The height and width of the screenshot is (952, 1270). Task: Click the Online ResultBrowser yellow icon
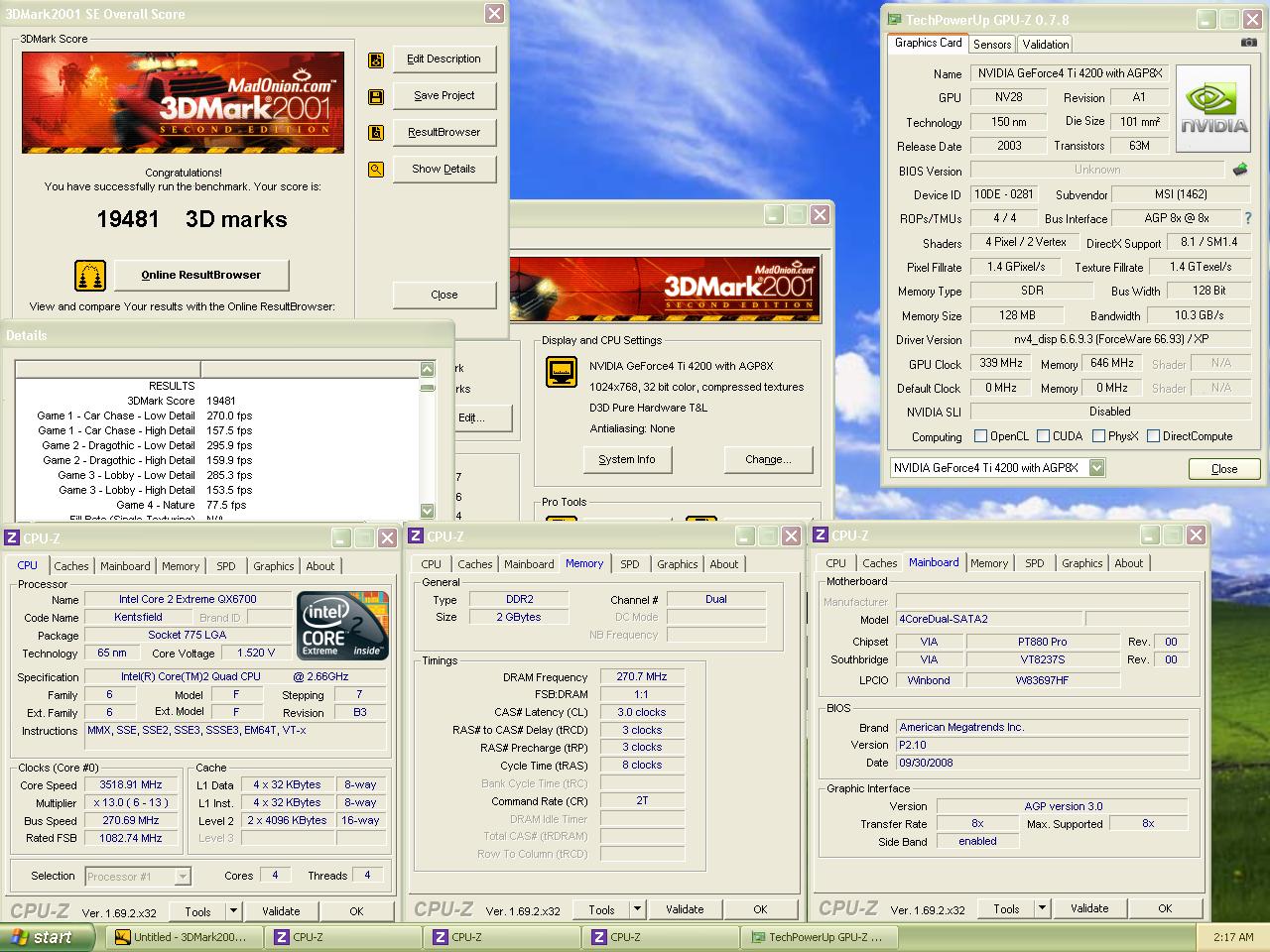coord(90,275)
